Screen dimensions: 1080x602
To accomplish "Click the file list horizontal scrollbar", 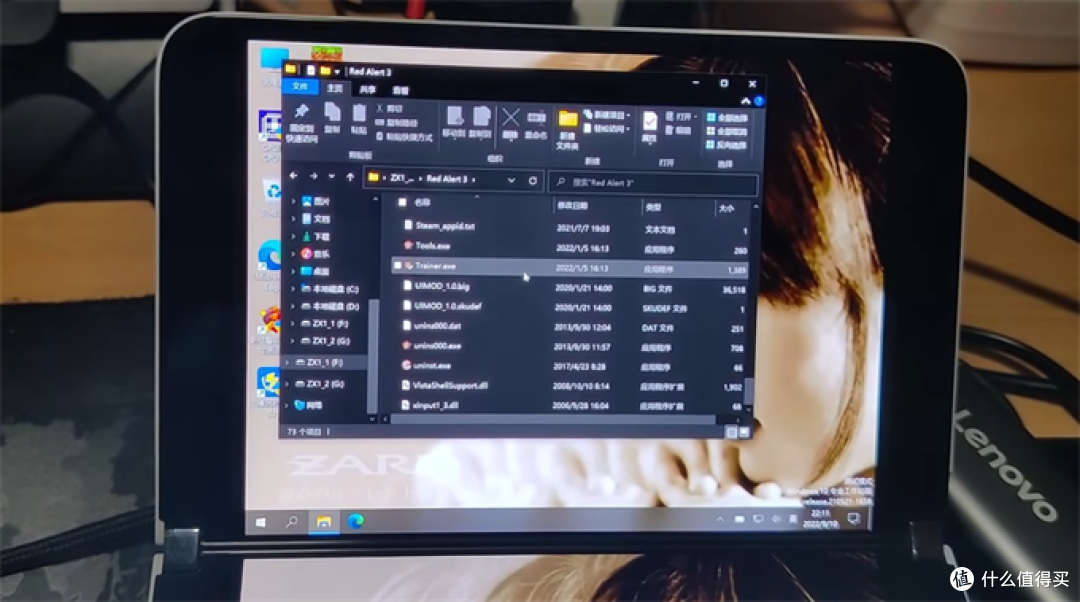I will click(553, 419).
